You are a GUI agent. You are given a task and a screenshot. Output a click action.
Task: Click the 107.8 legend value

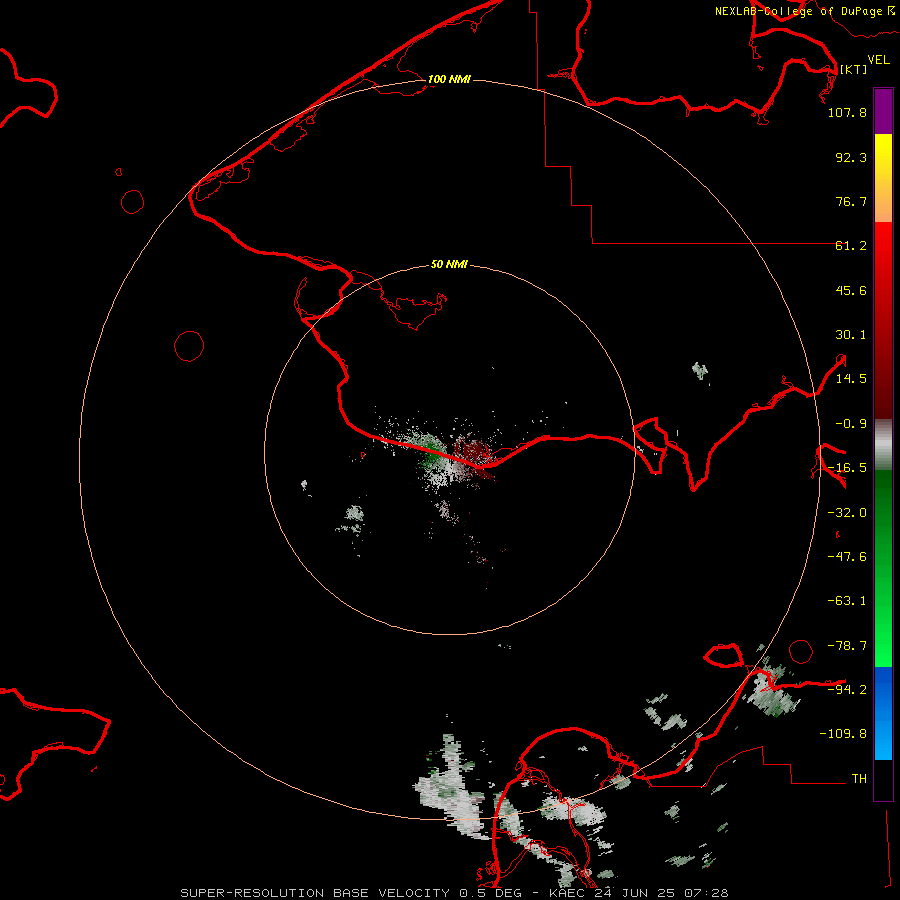tap(847, 112)
